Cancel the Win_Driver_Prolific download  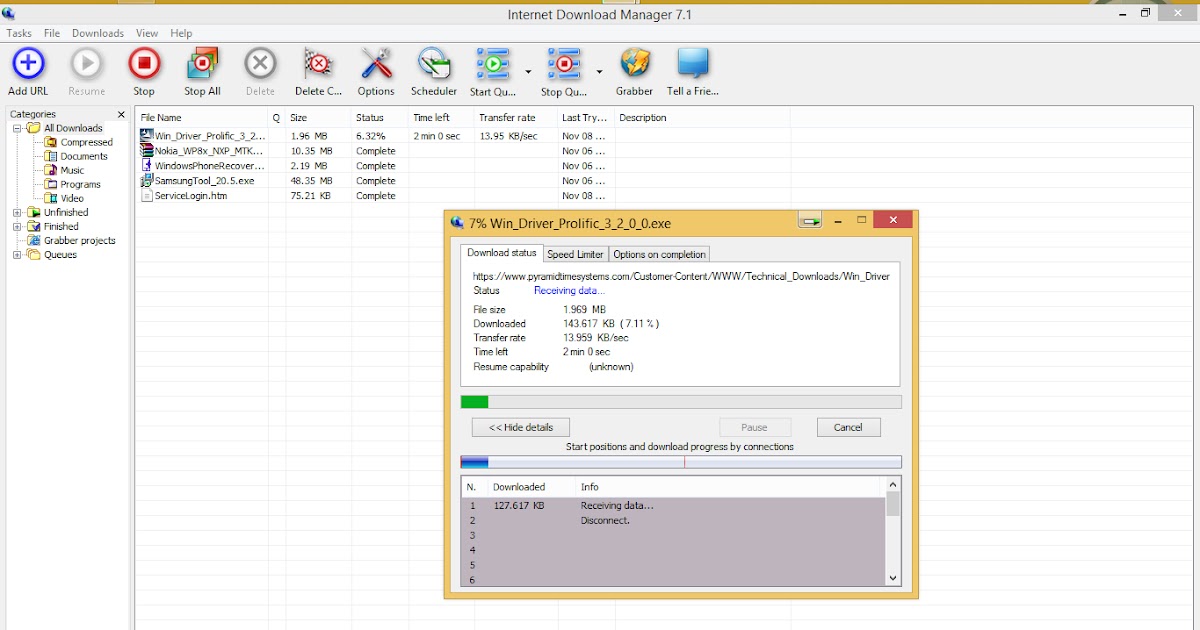[x=848, y=427]
